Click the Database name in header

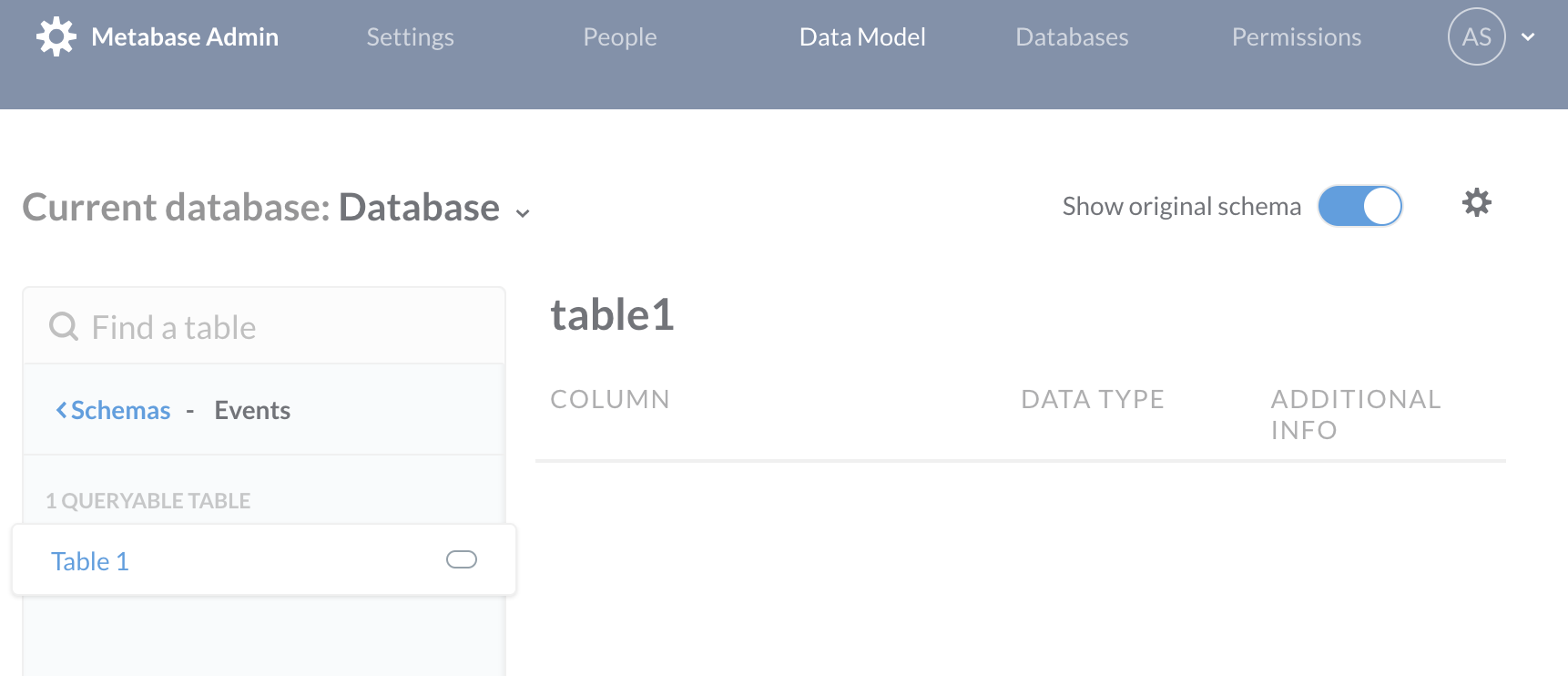pyautogui.click(x=419, y=208)
